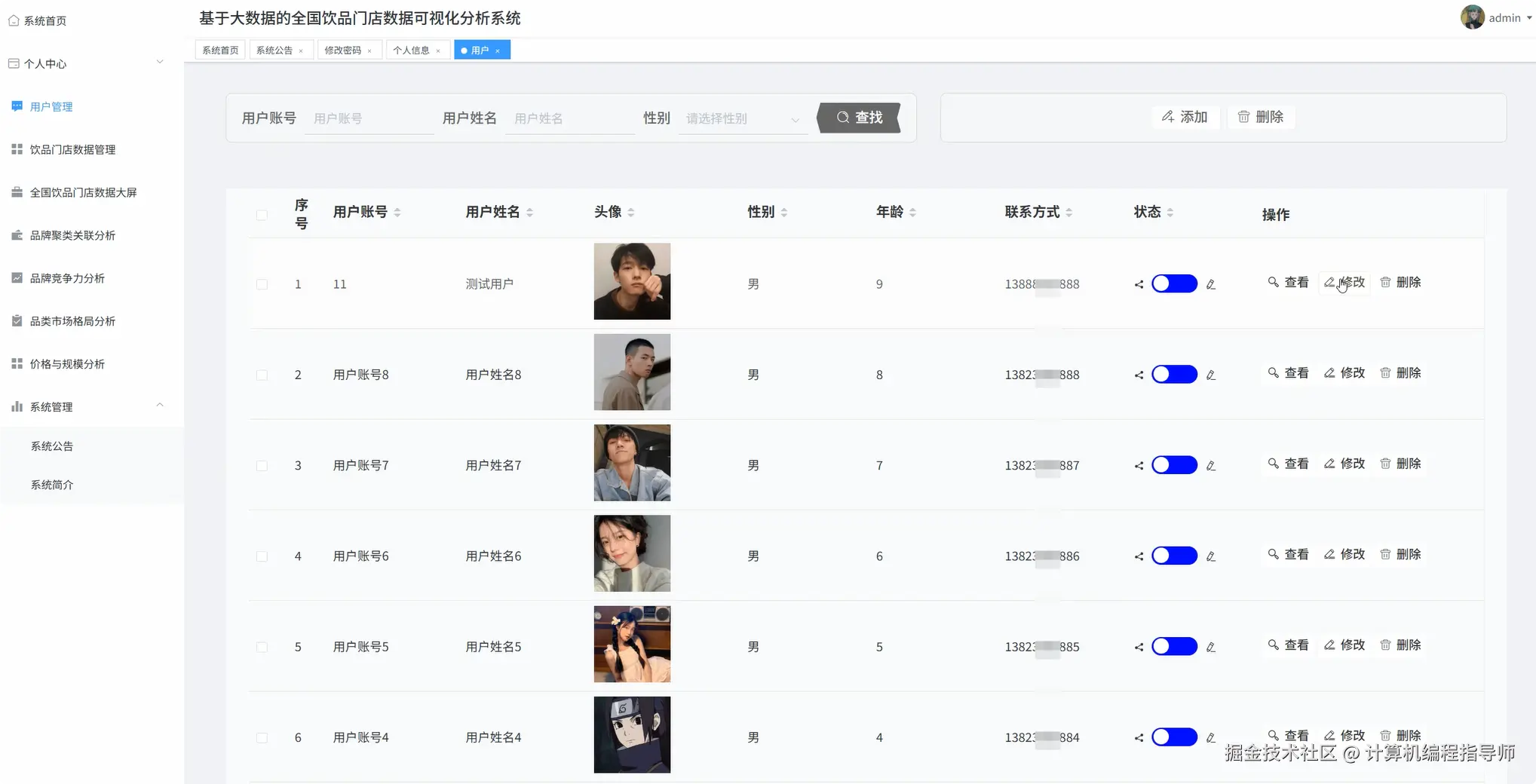Click the share icon in row 用户账号8
1536x784 pixels.
[x=1139, y=375]
